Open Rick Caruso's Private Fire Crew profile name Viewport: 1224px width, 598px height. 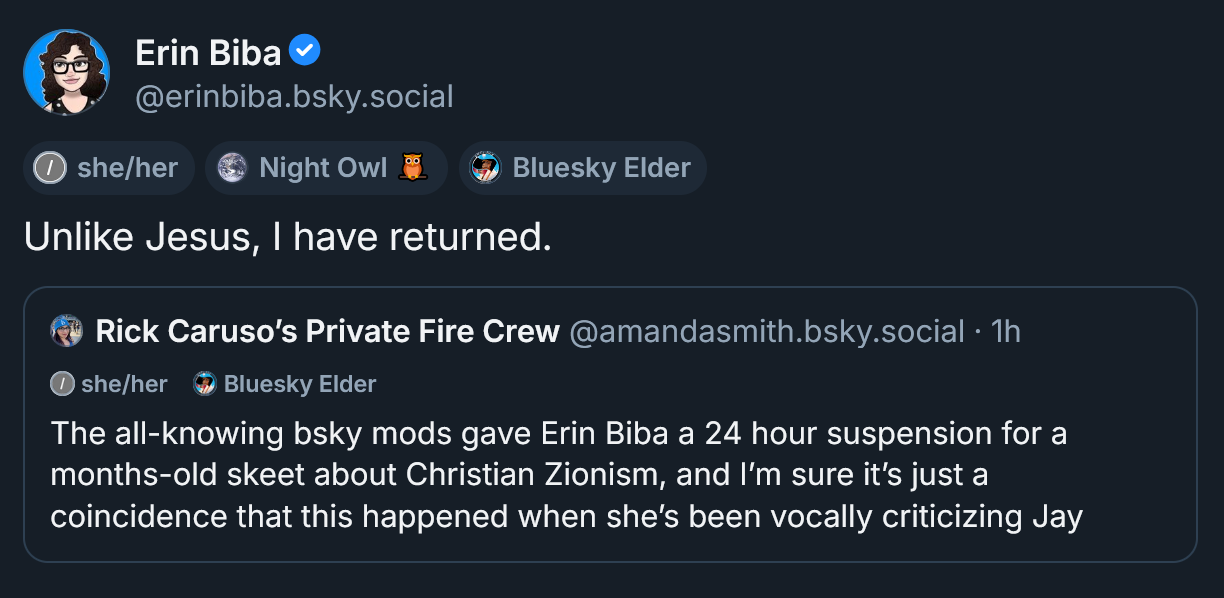click(x=327, y=332)
